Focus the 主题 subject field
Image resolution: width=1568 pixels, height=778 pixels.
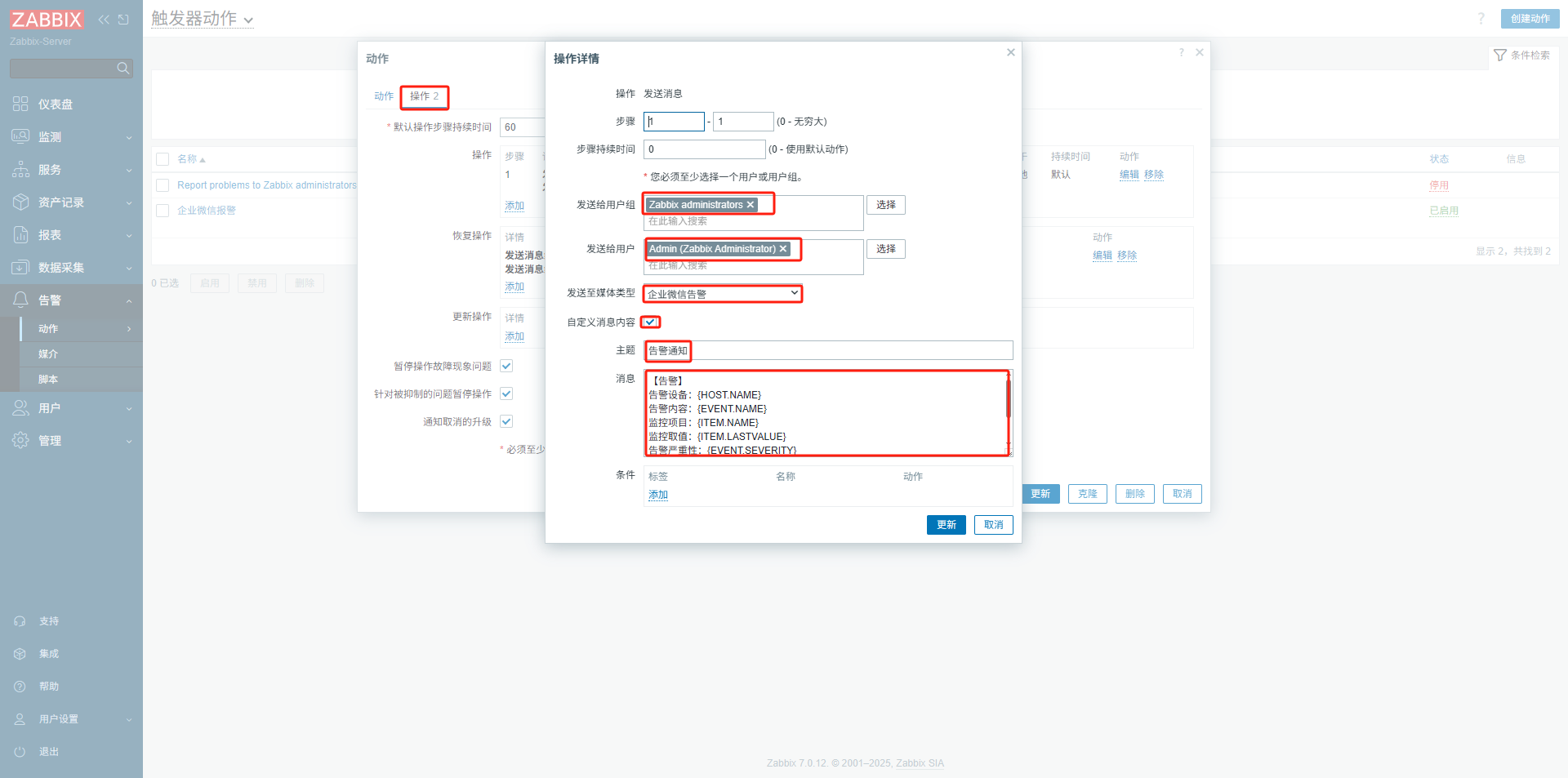(828, 350)
